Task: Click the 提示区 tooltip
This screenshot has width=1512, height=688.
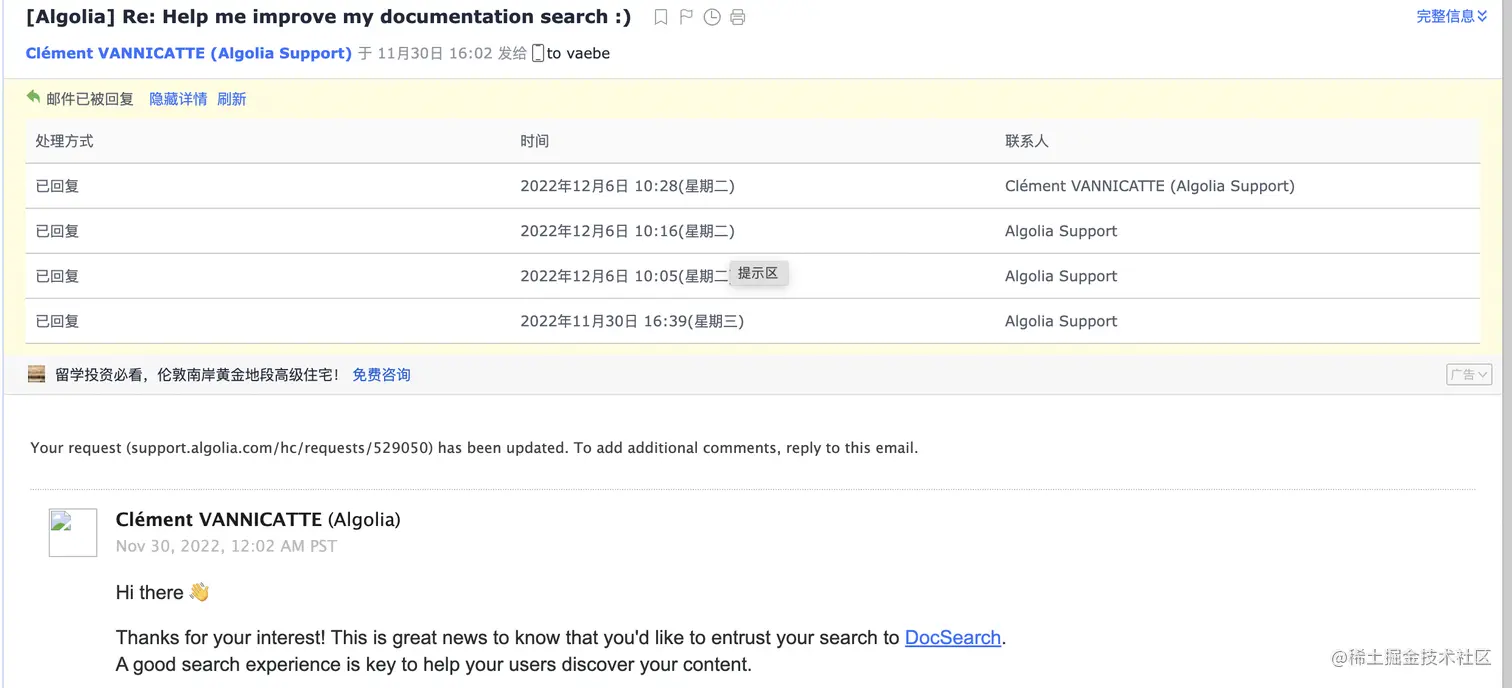Action: coord(758,273)
